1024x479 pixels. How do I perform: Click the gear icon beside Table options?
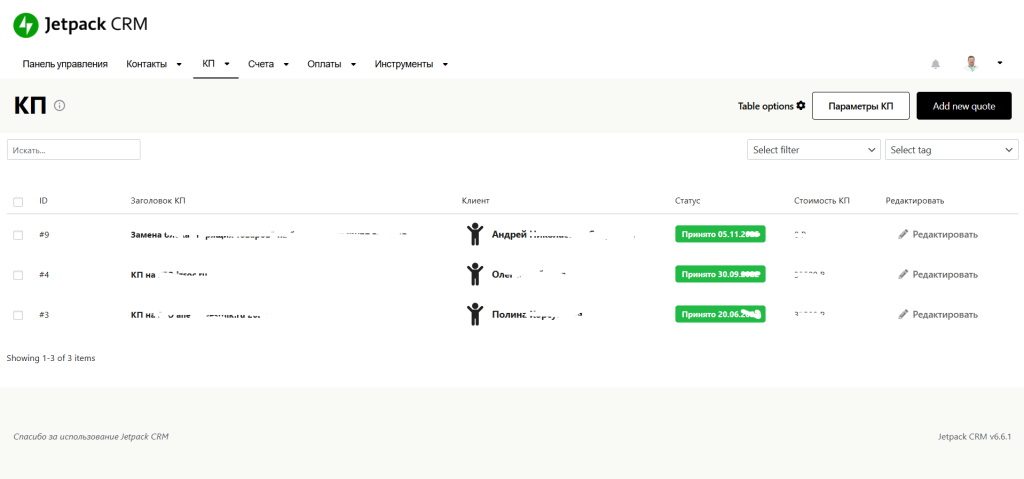(801, 106)
